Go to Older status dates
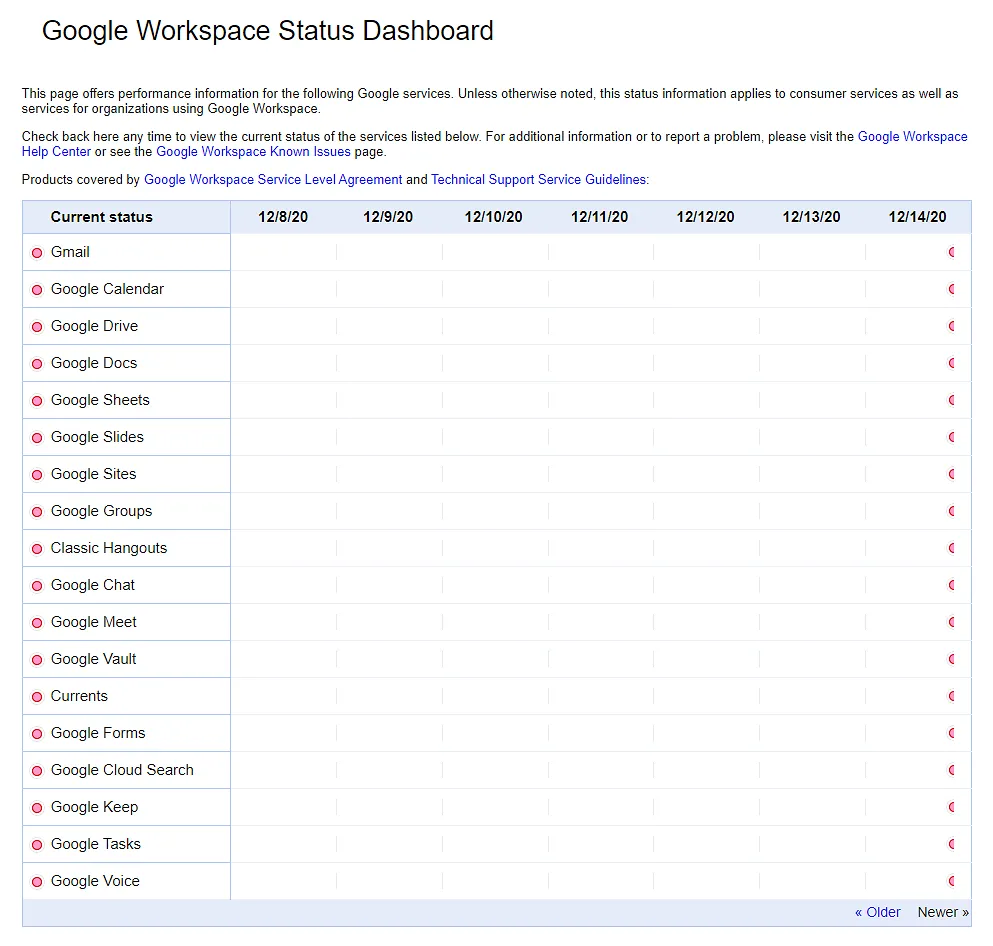 [x=878, y=913]
